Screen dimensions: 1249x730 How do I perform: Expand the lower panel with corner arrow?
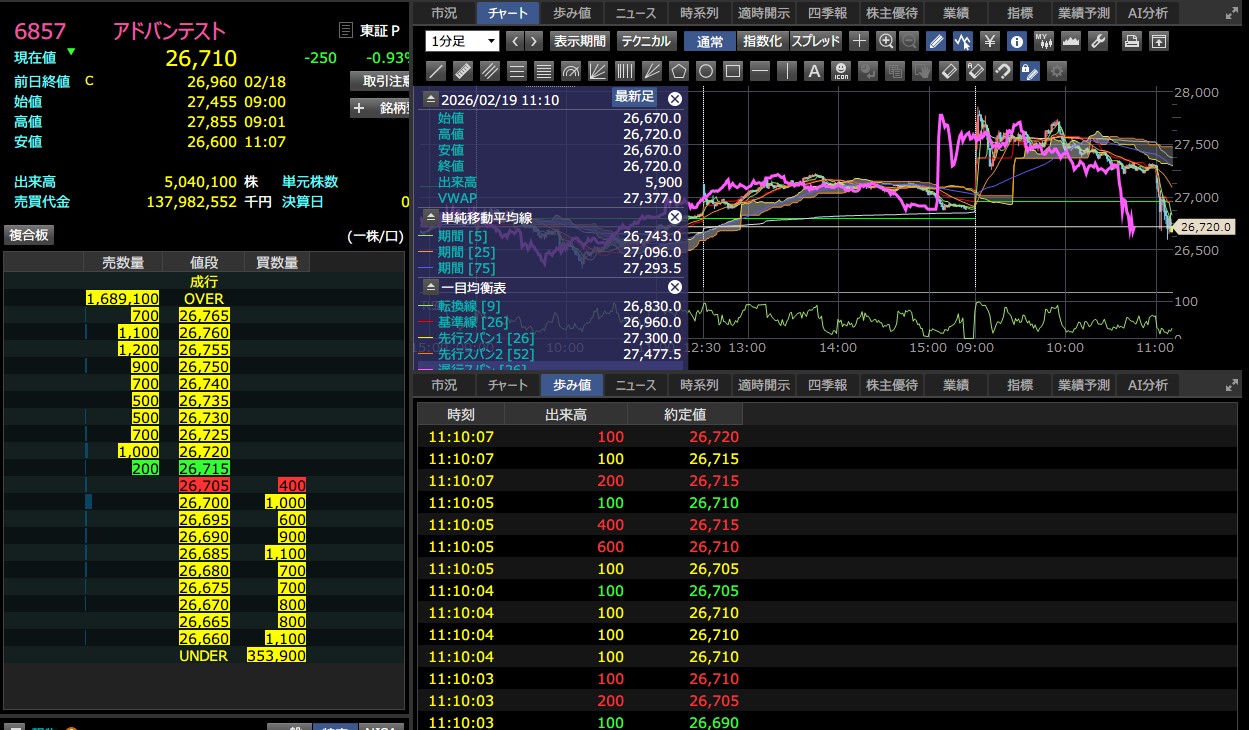(1230, 385)
